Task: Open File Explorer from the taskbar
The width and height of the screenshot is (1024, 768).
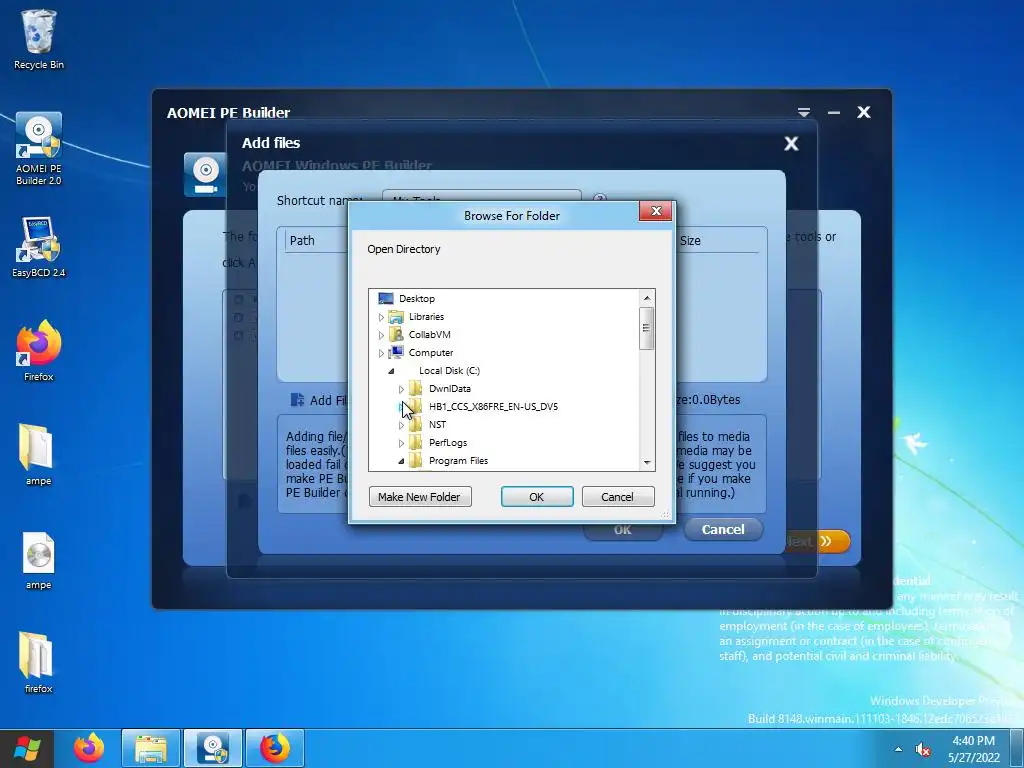Action: point(151,748)
